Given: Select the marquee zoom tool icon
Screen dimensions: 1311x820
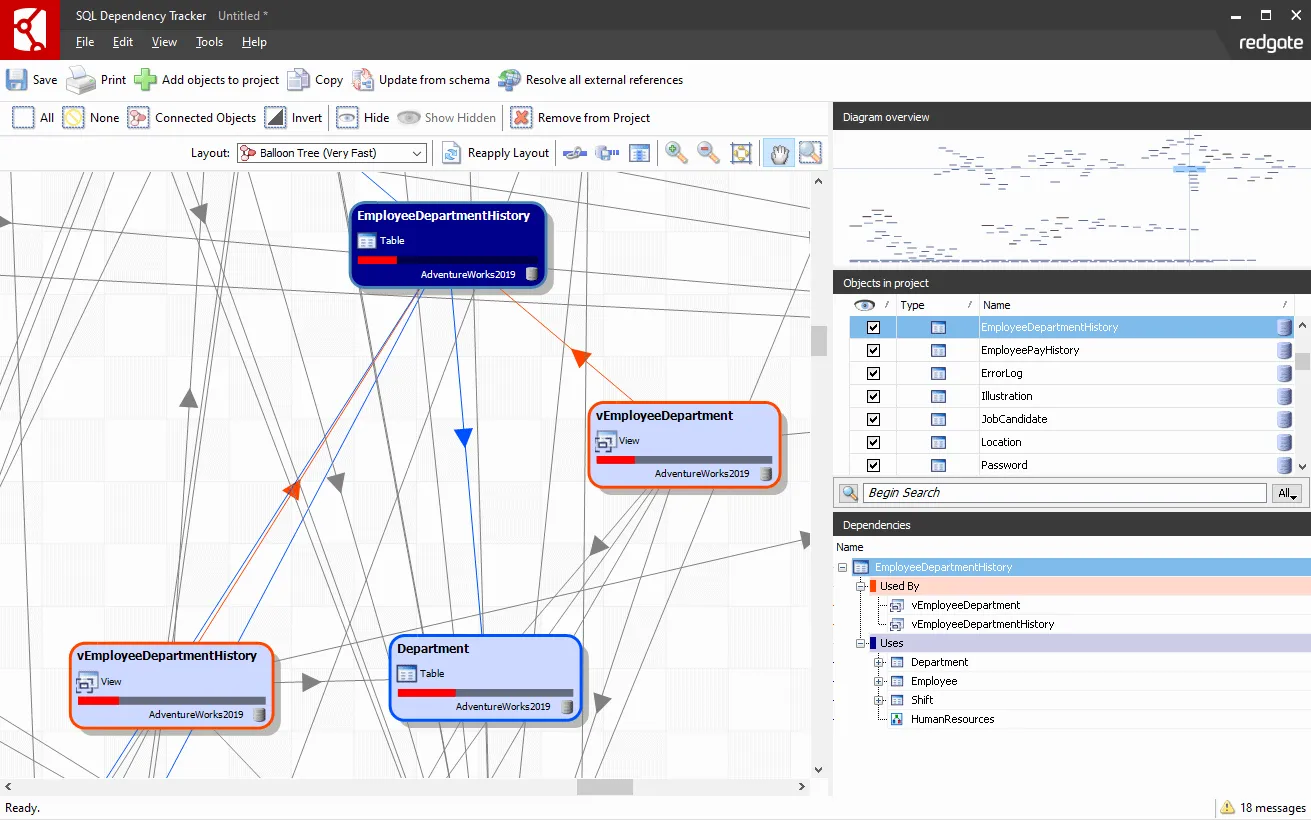Looking at the screenshot, I should point(808,152).
